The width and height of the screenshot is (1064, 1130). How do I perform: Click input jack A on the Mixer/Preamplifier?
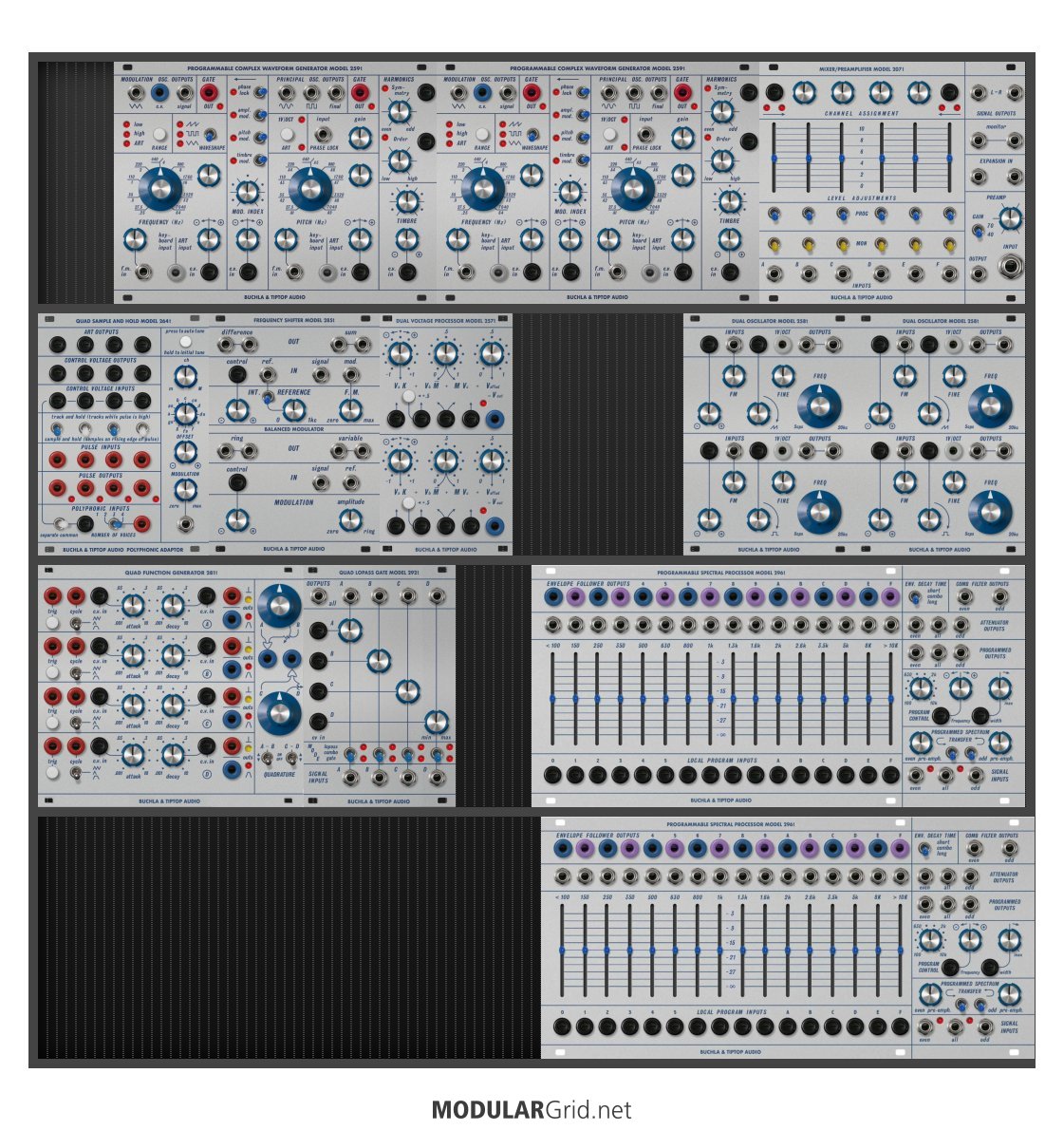pos(775,273)
